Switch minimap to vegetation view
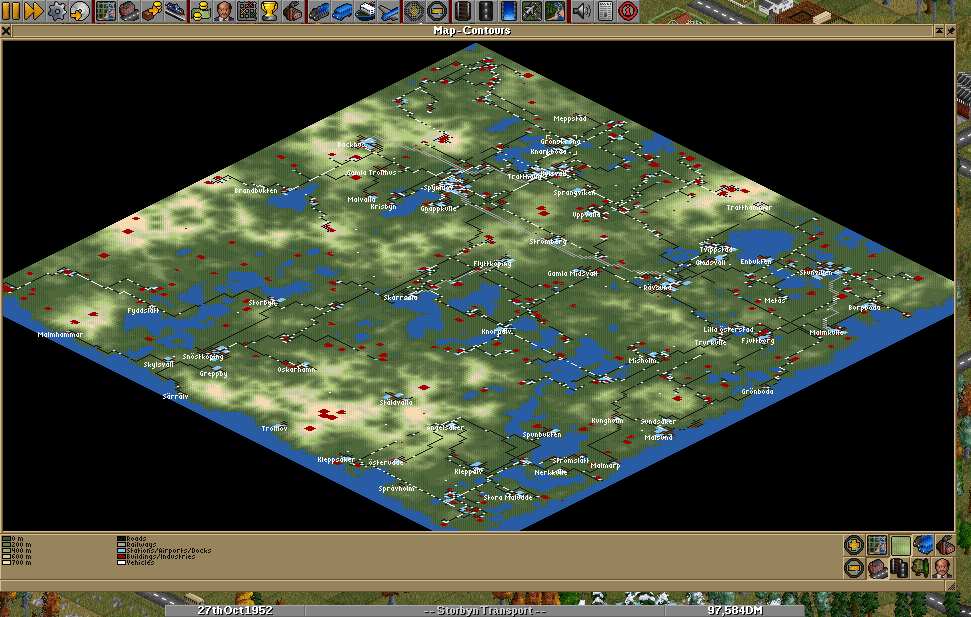The height and width of the screenshot is (617, 971). [x=922, y=568]
